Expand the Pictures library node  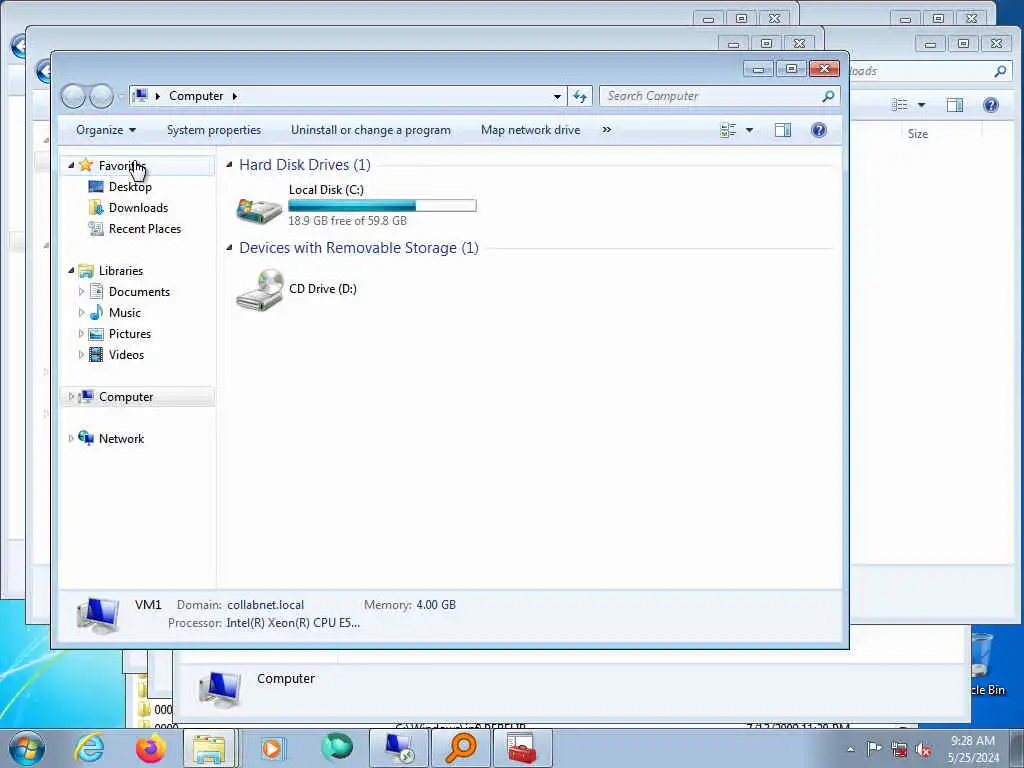81,334
